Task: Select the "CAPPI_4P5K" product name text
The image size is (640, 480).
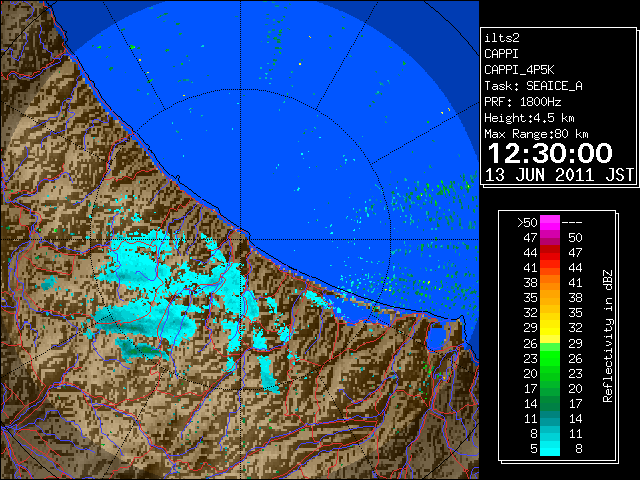Action: (519, 70)
